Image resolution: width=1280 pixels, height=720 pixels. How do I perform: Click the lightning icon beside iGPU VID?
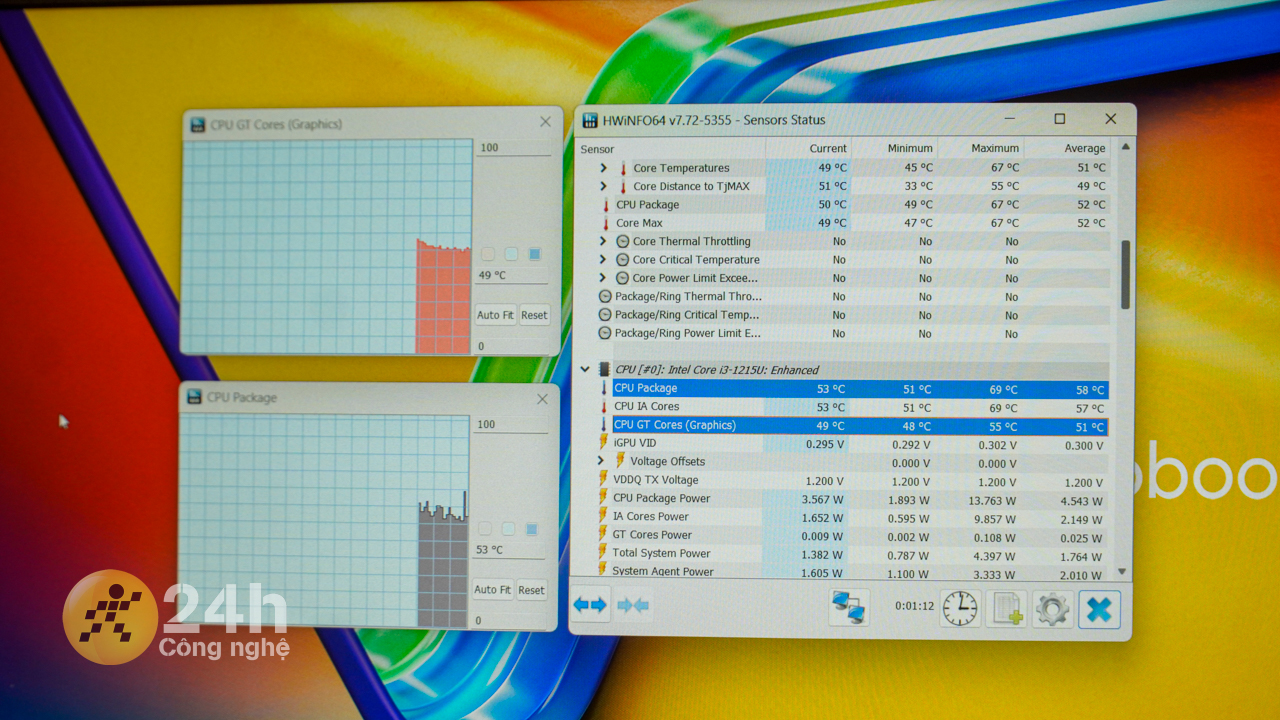click(x=603, y=443)
